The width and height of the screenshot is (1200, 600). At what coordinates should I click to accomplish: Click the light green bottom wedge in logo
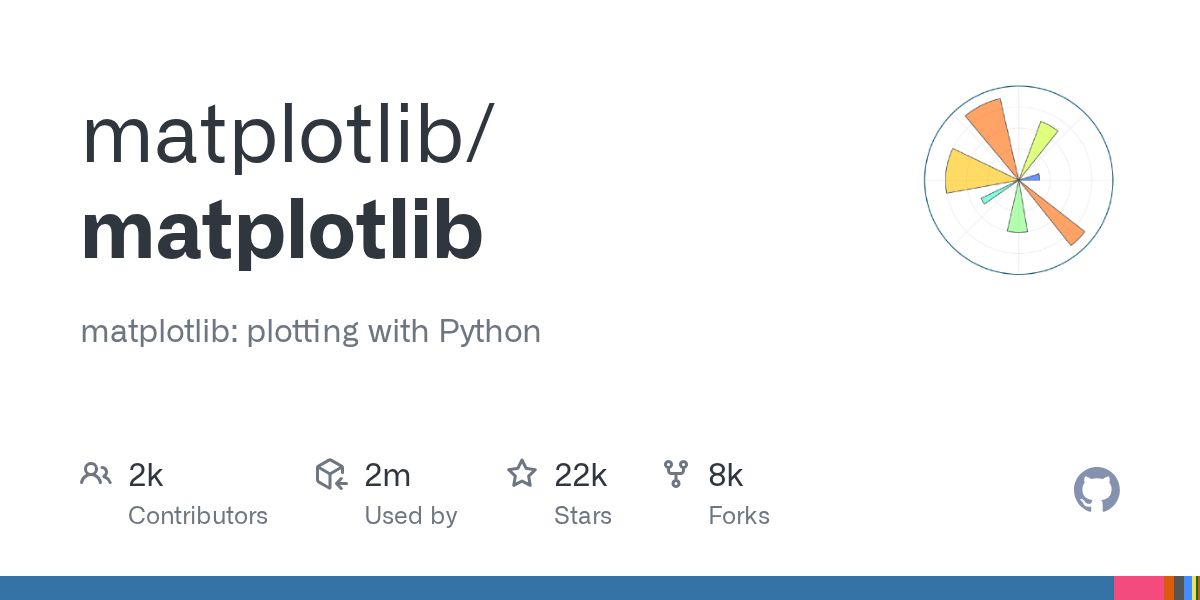(1017, 213)
